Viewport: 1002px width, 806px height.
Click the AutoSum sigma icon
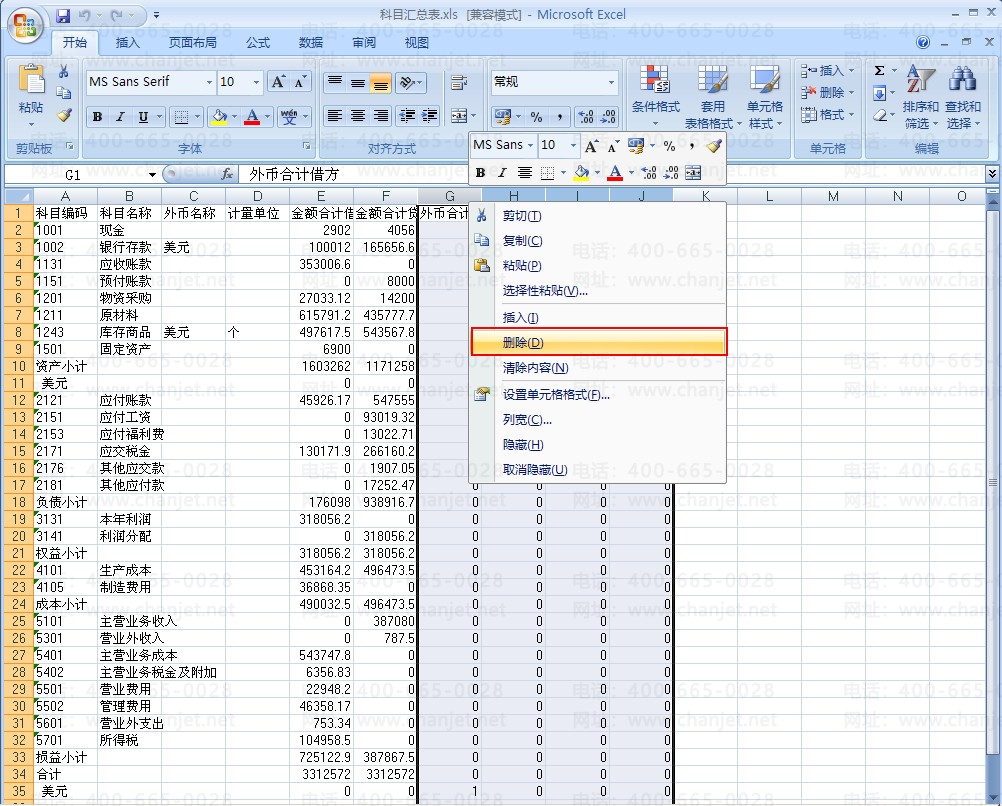[879, 71]
